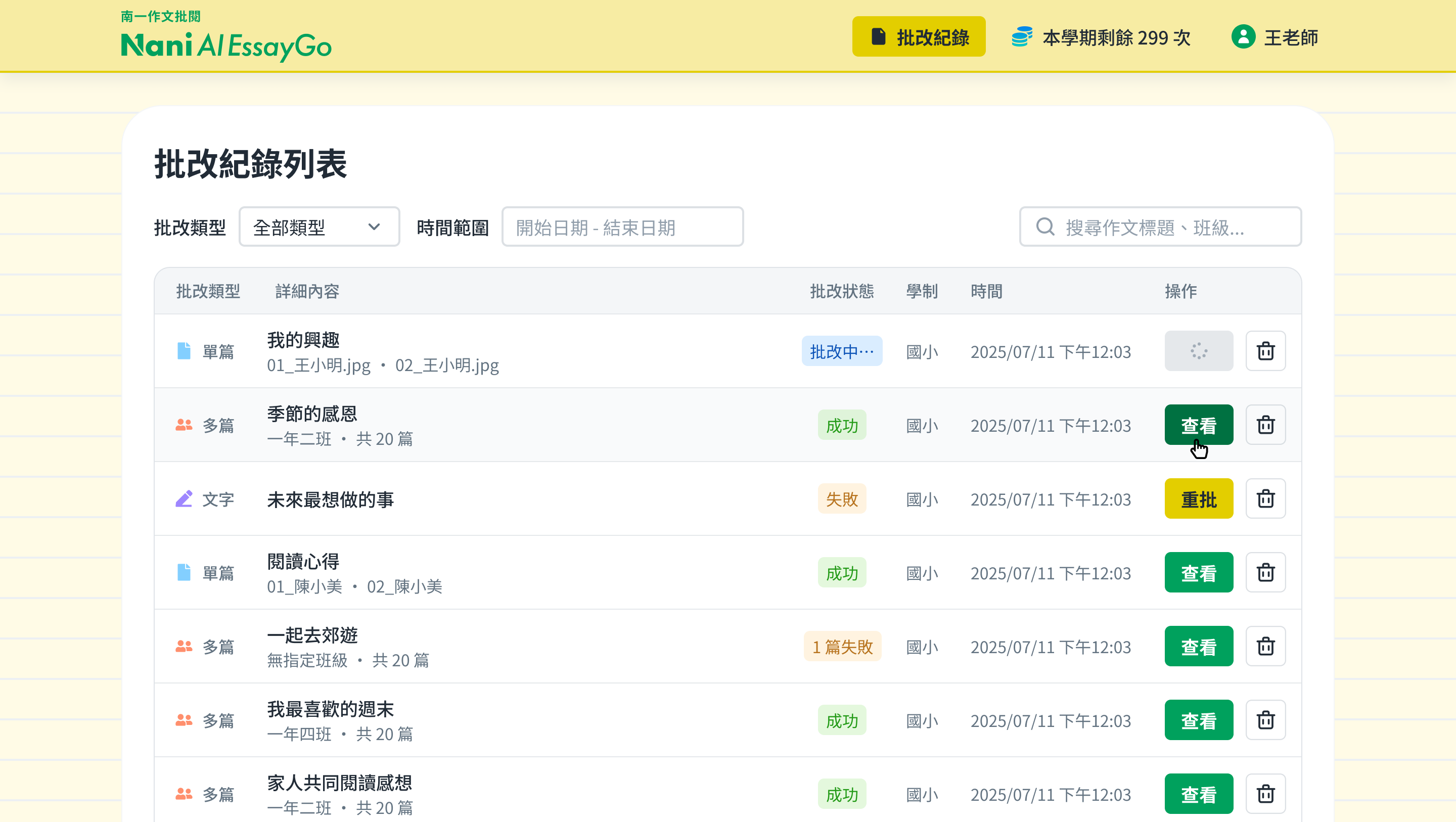1456x822 pixels.
Task: Click 查看 for 一起去郊遊
Action: 1199,646
